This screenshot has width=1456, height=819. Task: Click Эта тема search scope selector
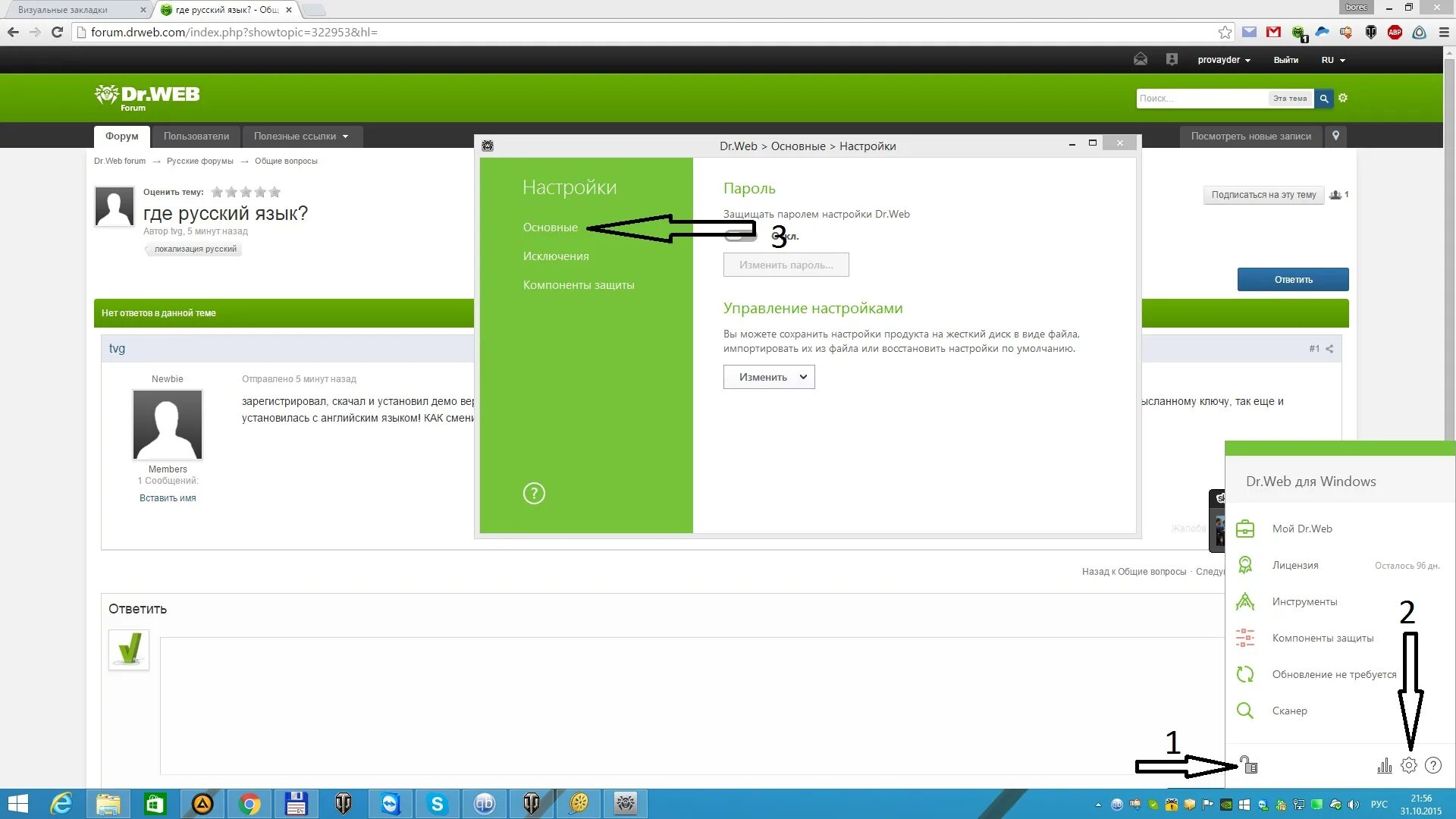pyautogui.click(x=1290, y=99)
